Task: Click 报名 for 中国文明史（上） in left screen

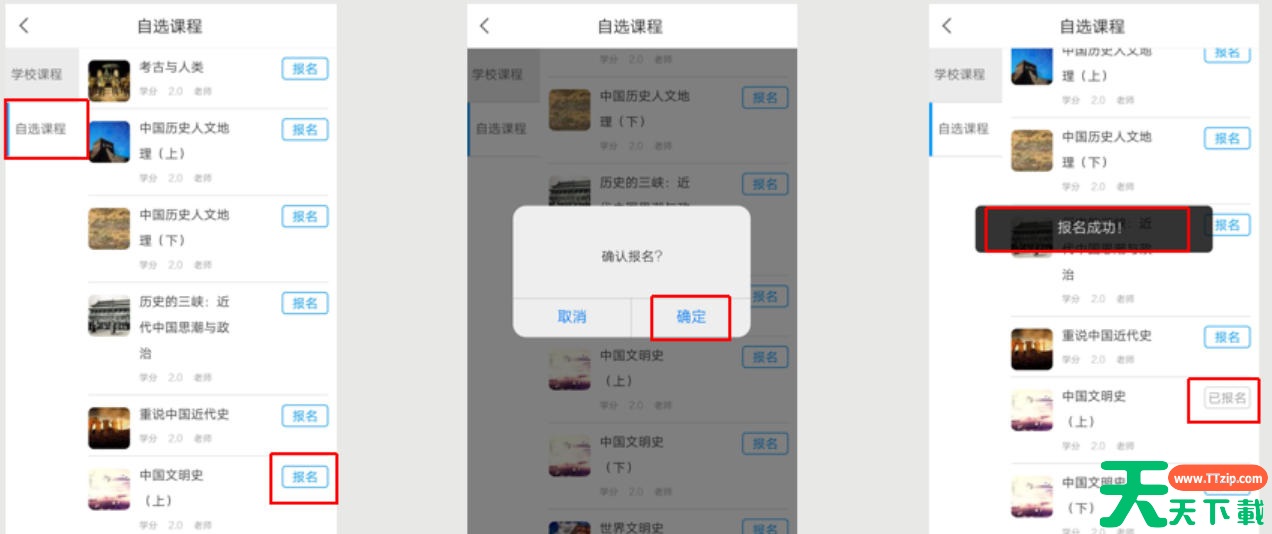Action: tap(305, 477)
